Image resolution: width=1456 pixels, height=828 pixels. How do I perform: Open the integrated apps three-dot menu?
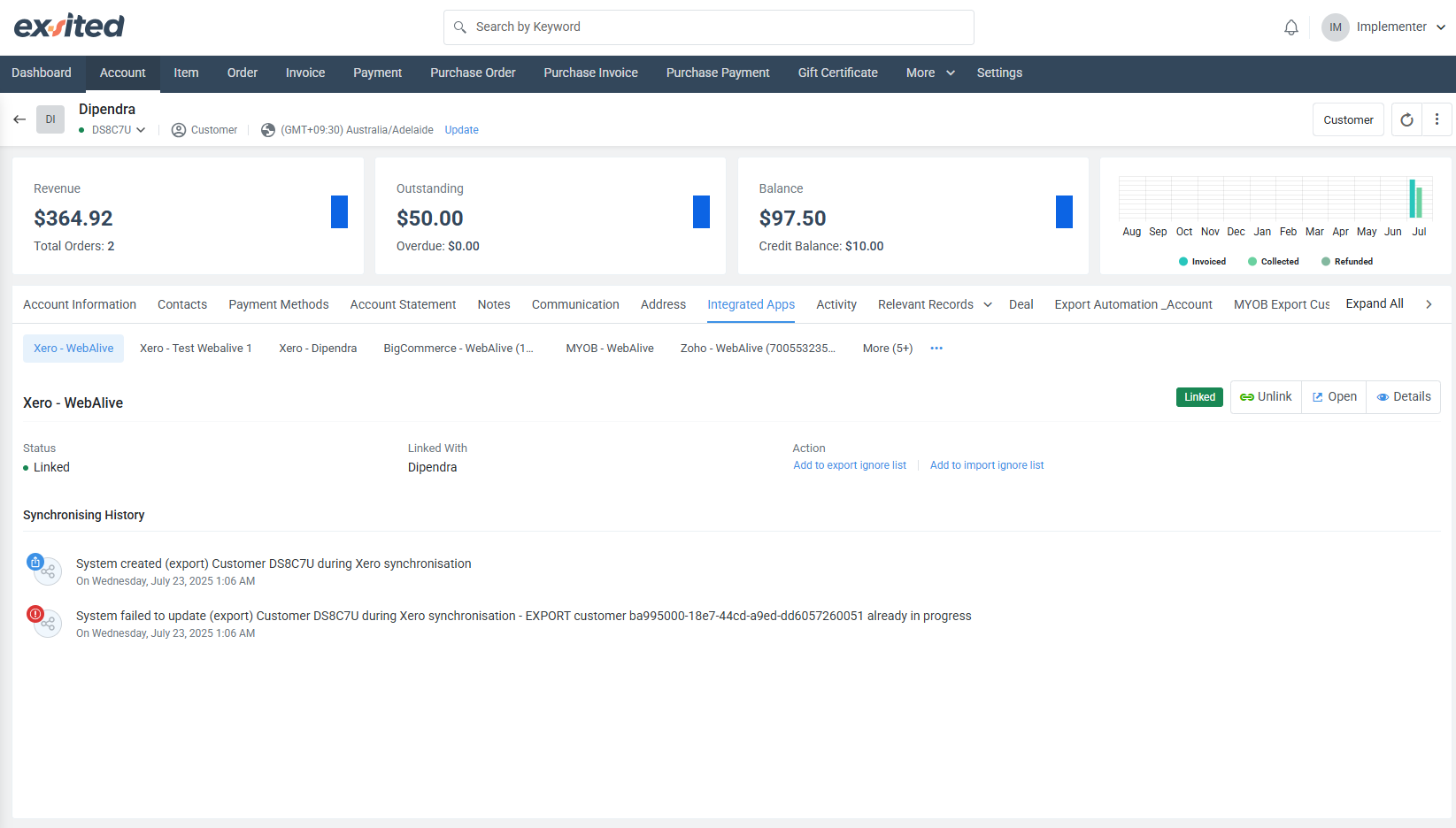click(x=936, y=349)
